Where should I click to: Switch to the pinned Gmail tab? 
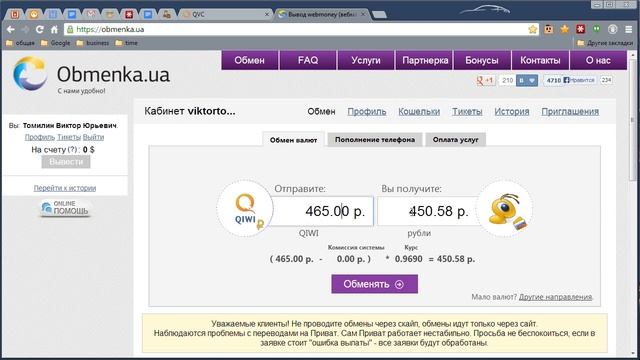click(x=91, y=14)
